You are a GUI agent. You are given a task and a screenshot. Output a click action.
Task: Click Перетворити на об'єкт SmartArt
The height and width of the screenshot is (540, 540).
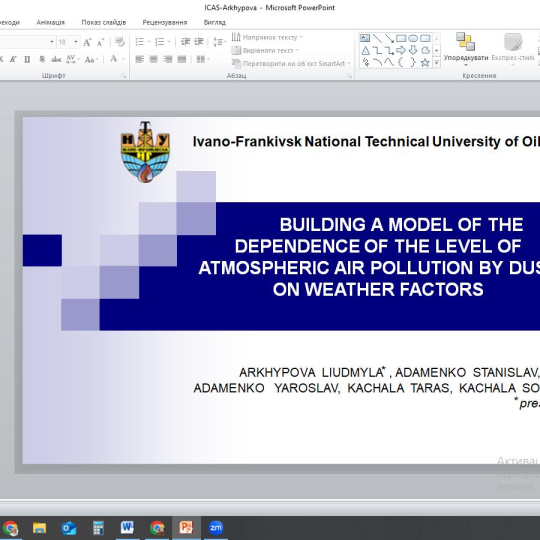(x=291, y=63)
